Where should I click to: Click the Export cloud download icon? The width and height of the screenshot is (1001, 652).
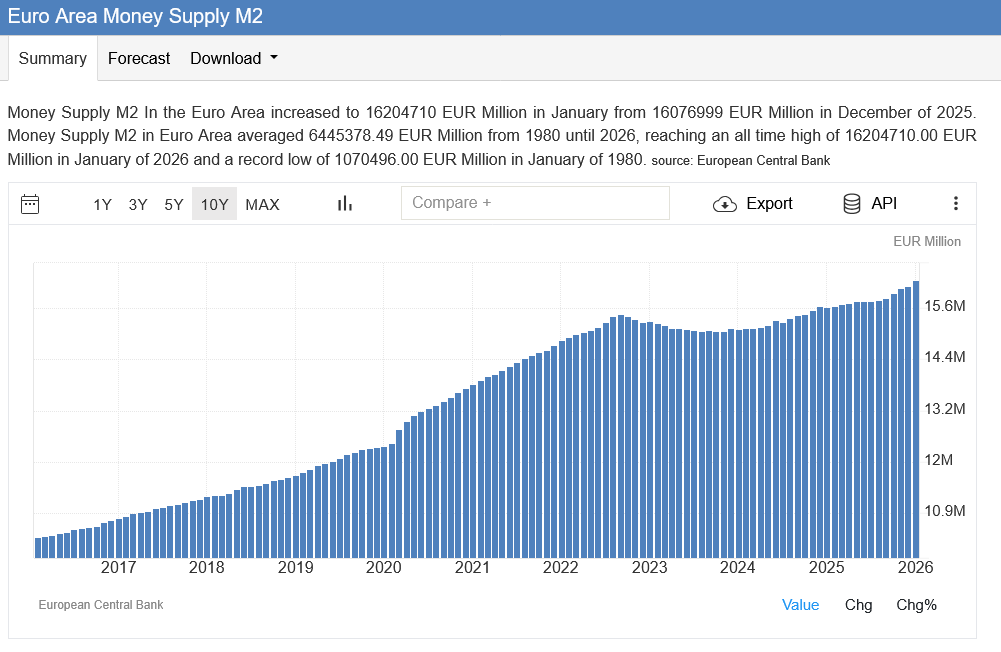point(724,204)
